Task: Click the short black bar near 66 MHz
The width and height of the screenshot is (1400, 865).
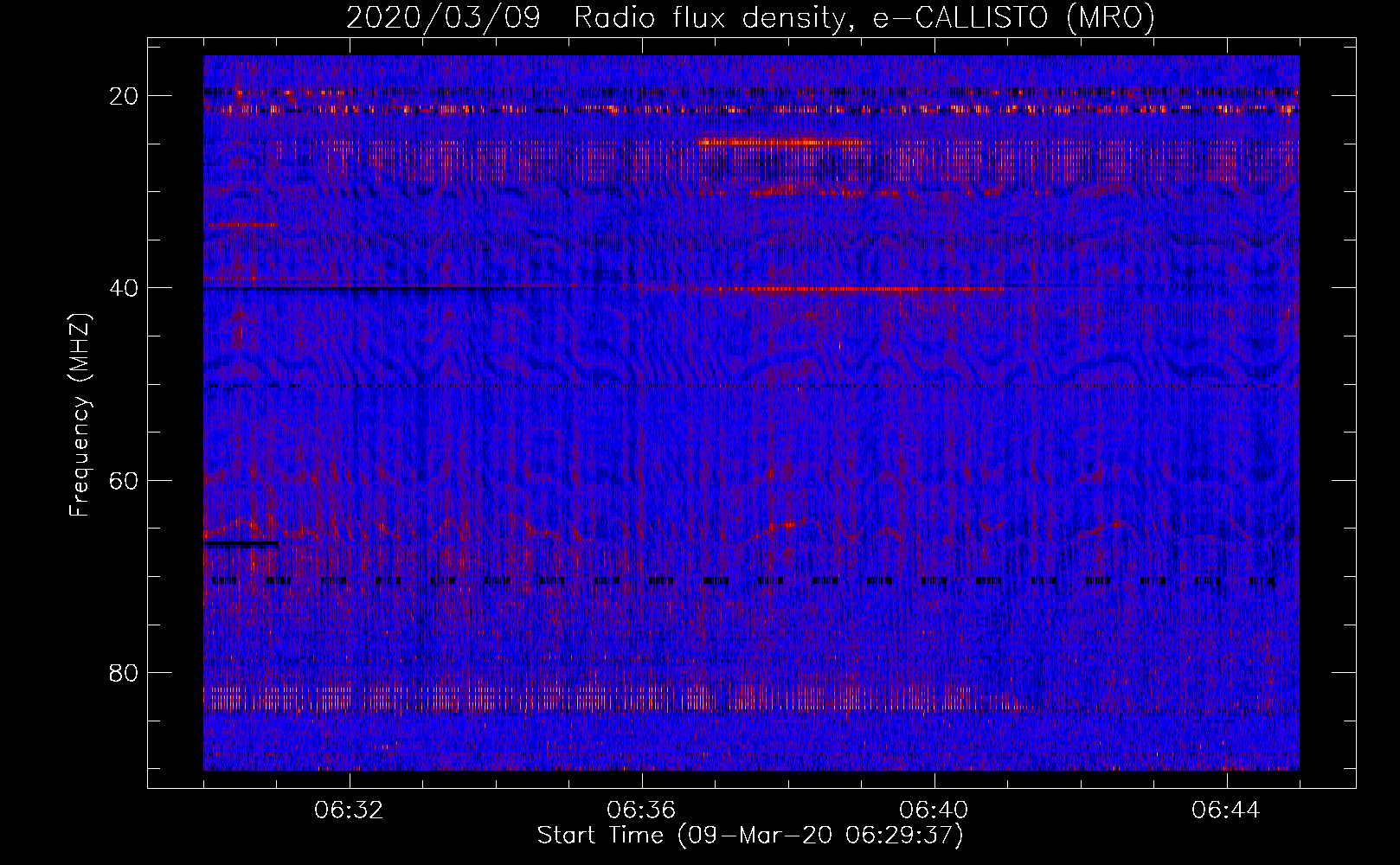Action: (x=241, y=544)
